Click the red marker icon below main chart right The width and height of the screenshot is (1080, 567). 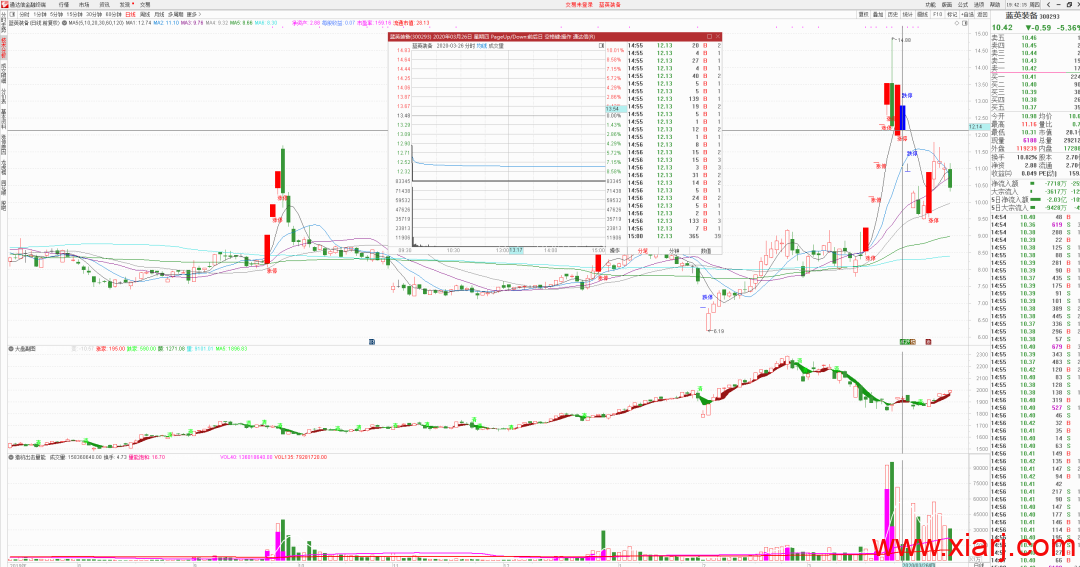(928, 341)
